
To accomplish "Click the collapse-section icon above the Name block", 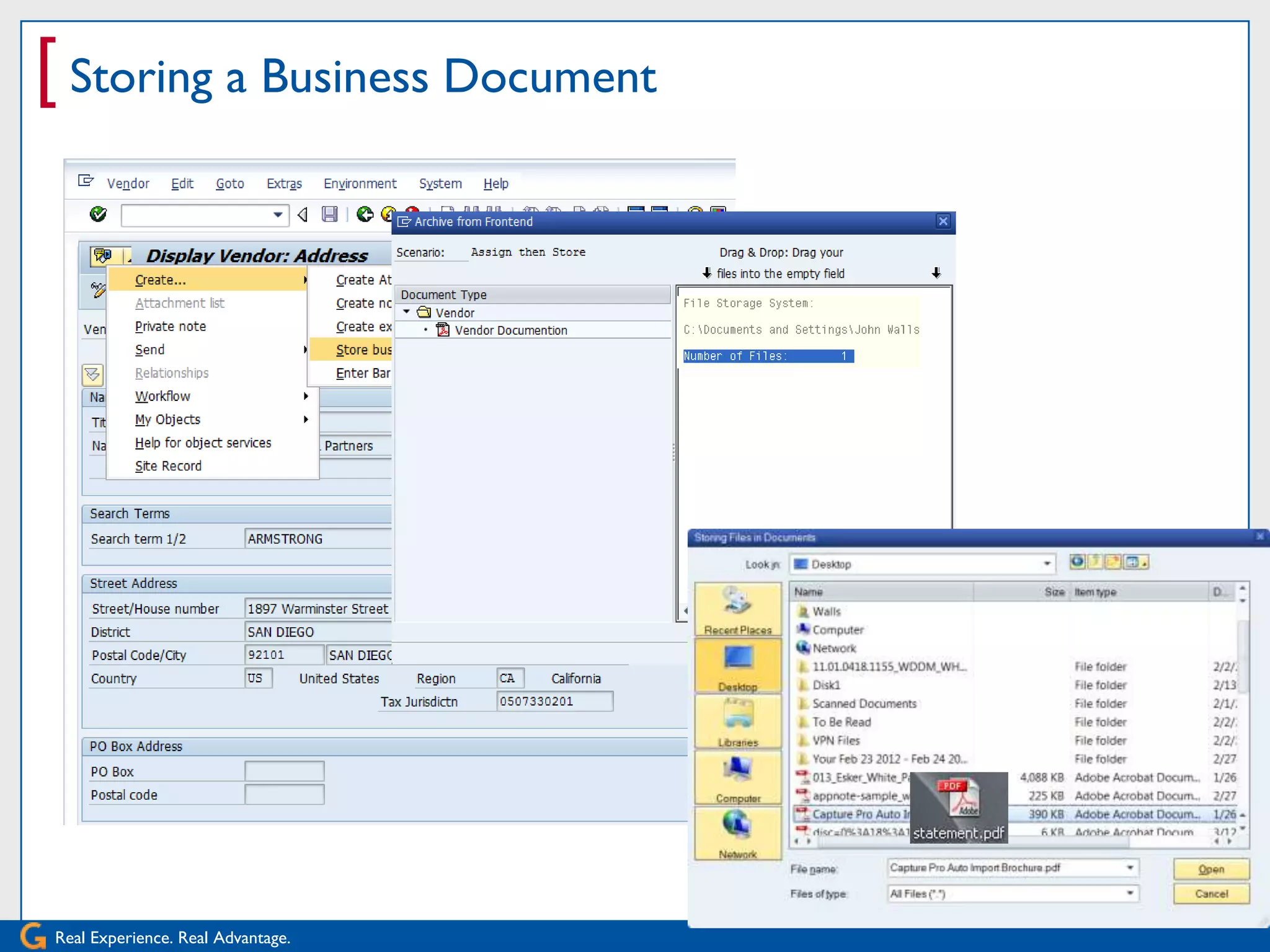I will [x=92, y=374].
